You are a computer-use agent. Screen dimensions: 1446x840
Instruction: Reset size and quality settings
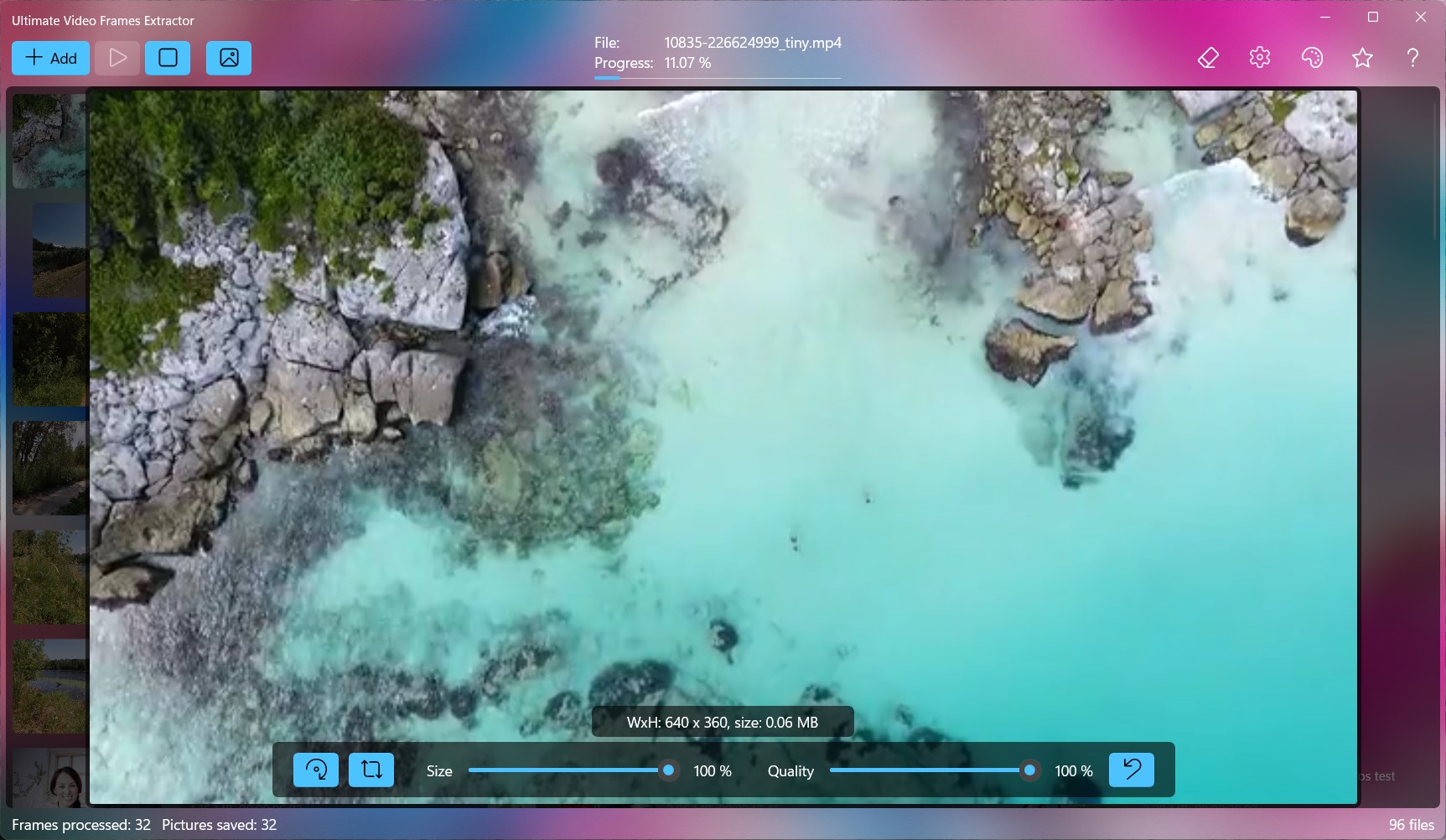pyautogui.click(x=1131, y=770)
